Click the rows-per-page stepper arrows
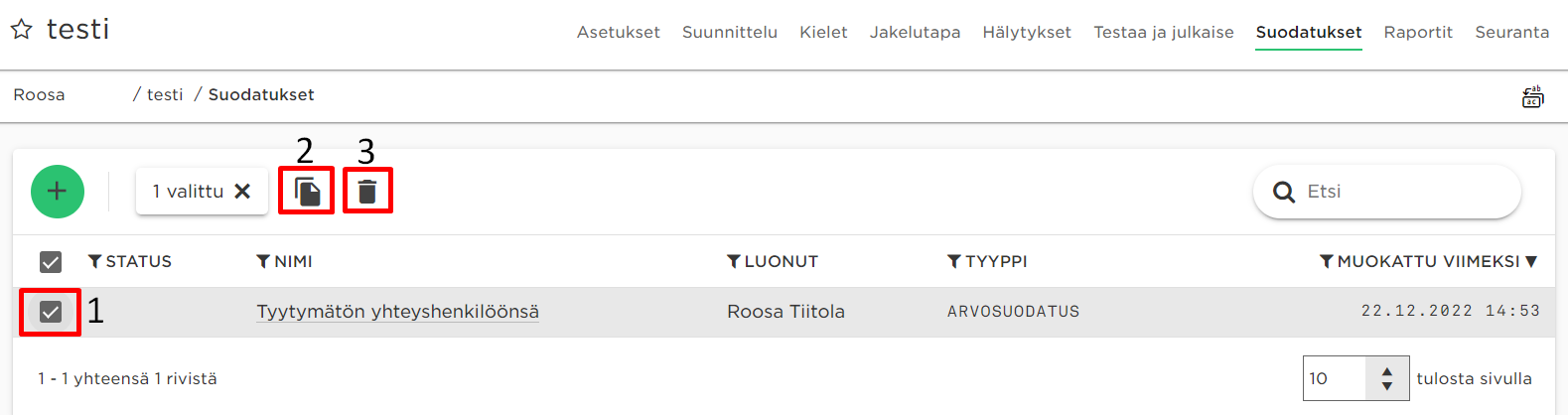Viewport: 1568px width, 415px height. pyautogui.click(x=1387, y=378)
